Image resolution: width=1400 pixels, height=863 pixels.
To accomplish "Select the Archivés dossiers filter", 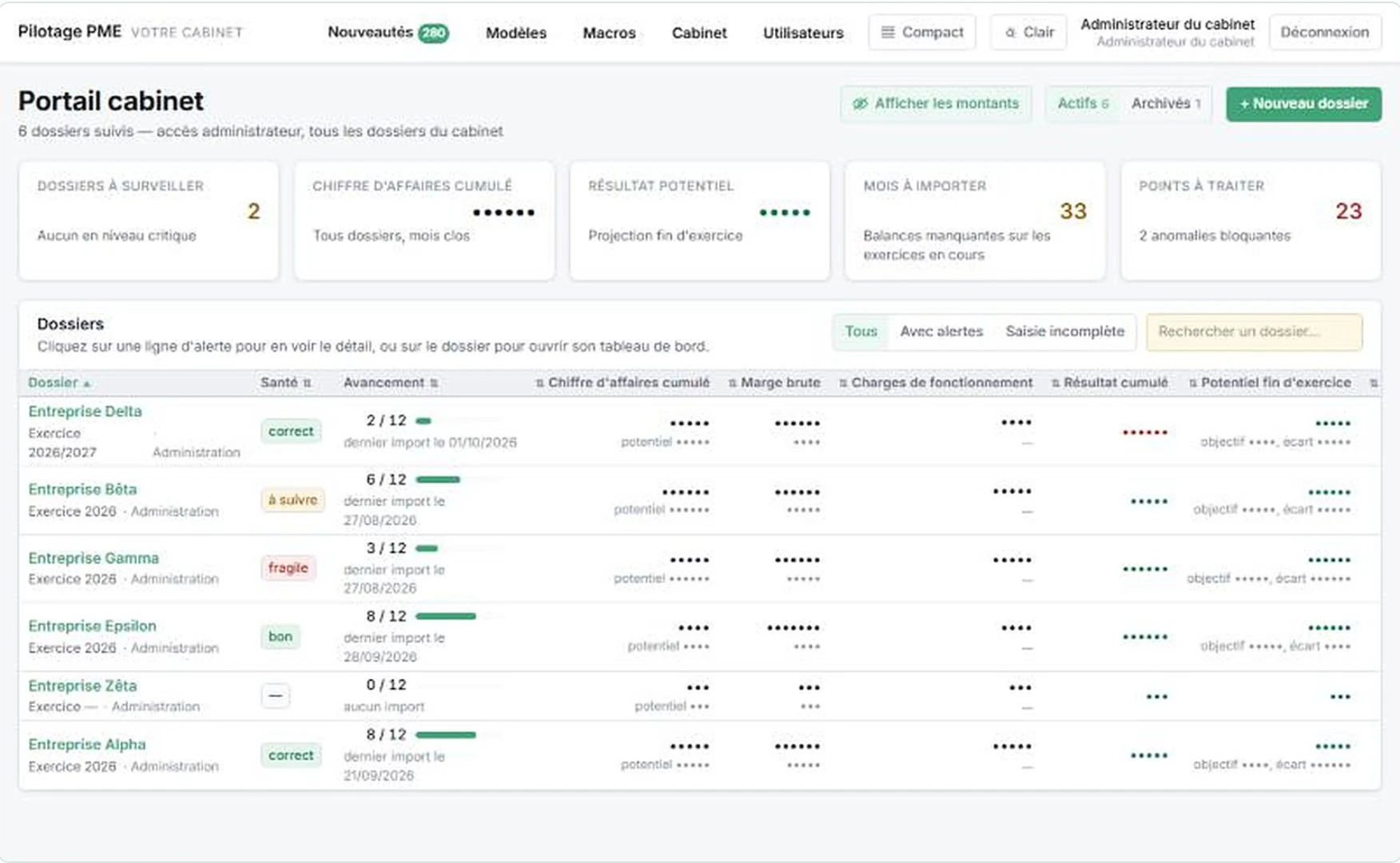I will pyautogui.click(x=1166, y=104).
